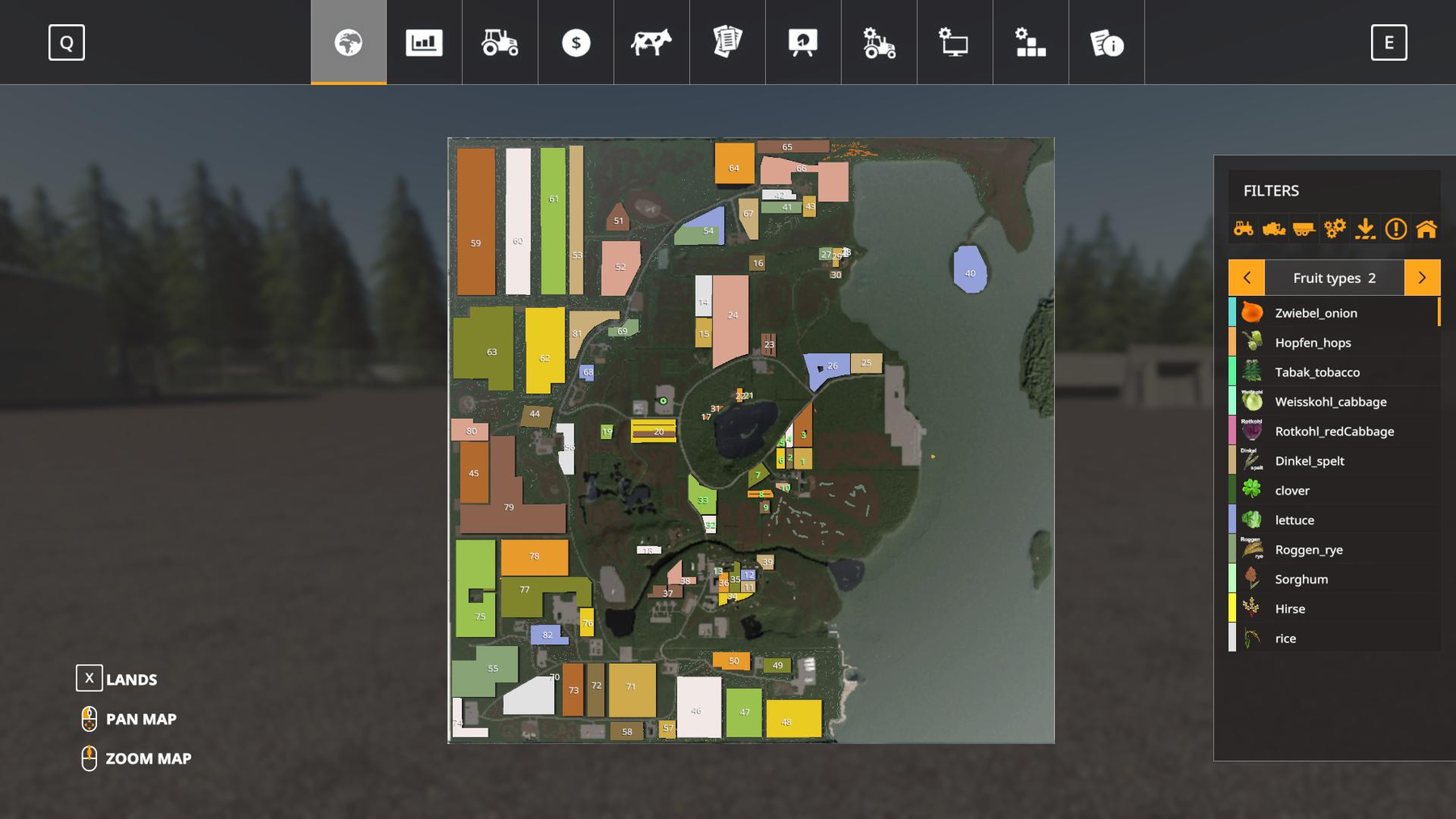
Task: Open the contracts documents tab
Action: (727, 42)
